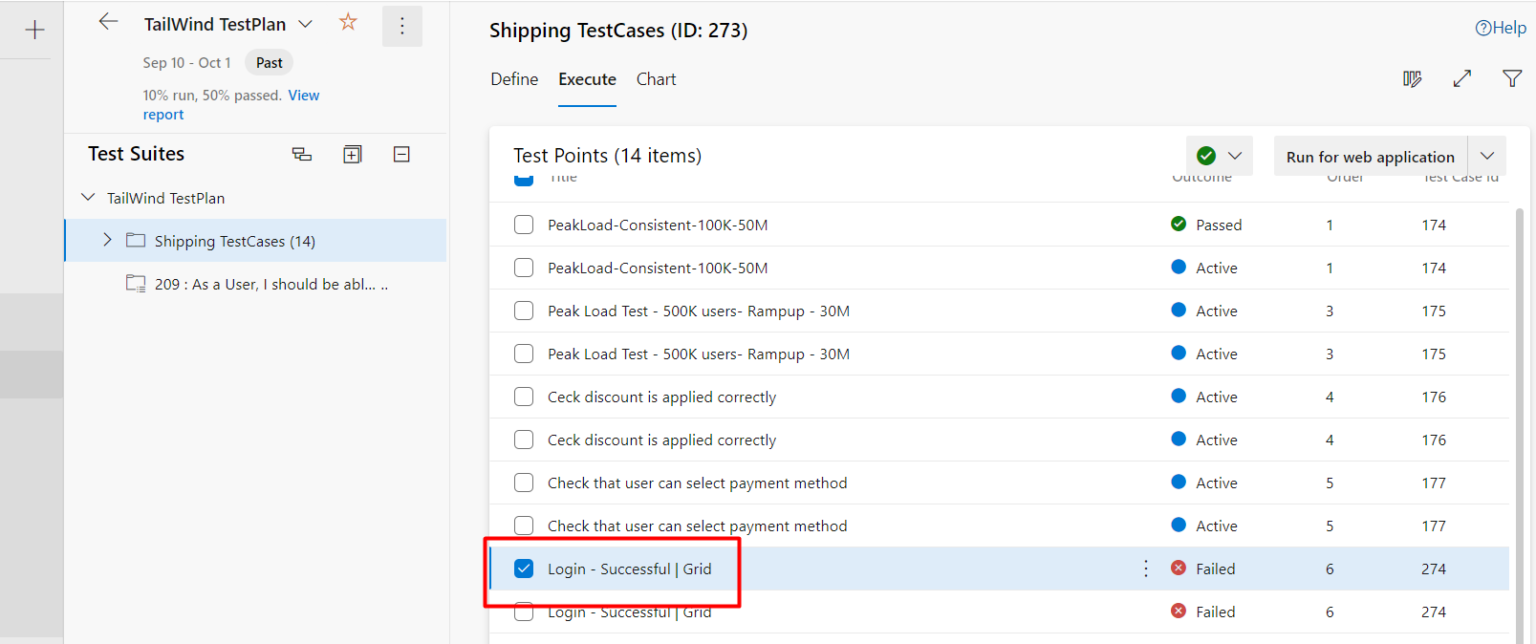Open the Define tab
Image resolution: width=1536 pixels, height=644 pixels.
point(514,79)
